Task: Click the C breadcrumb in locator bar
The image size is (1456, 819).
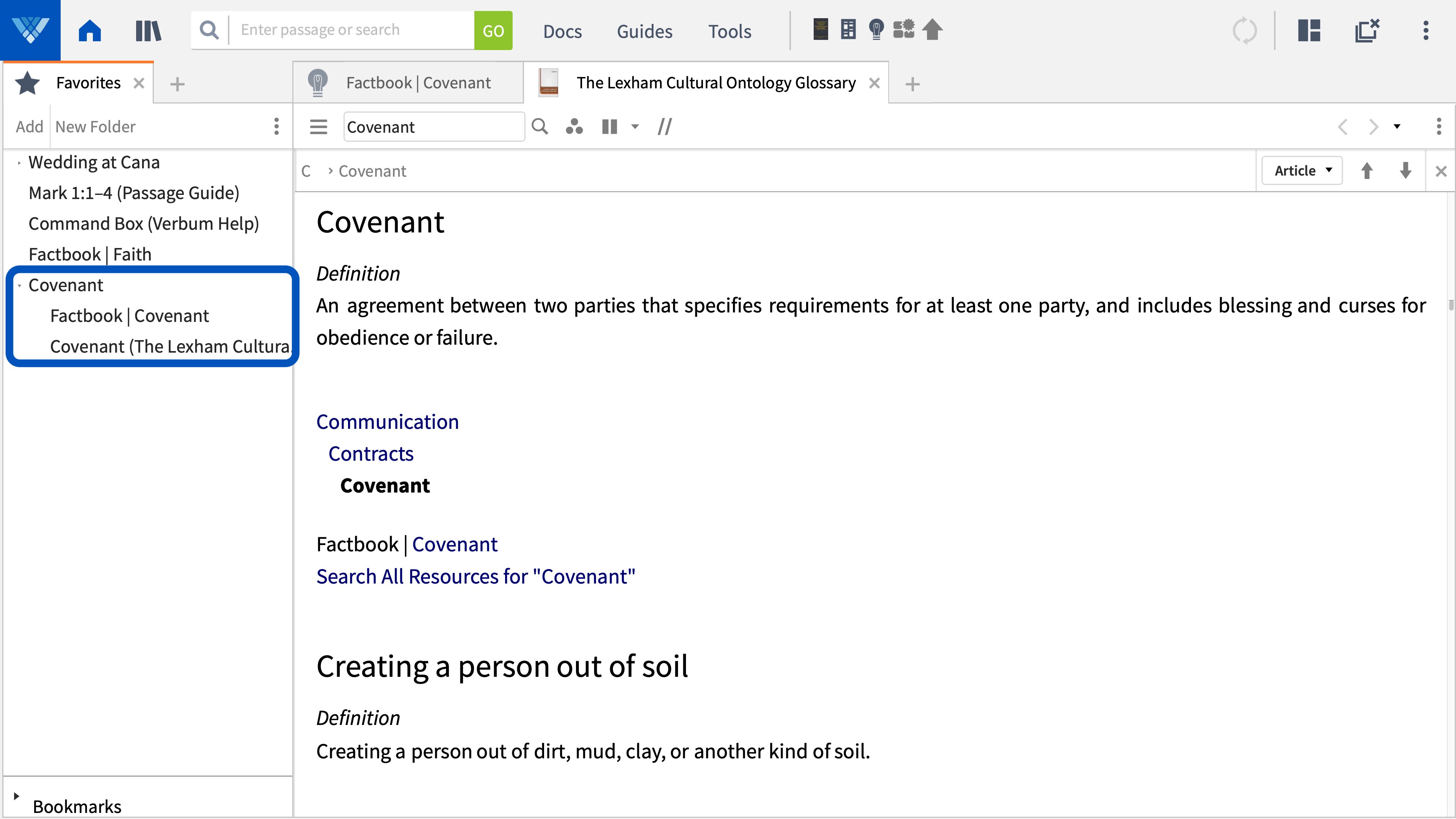Action: pos(306,171)
